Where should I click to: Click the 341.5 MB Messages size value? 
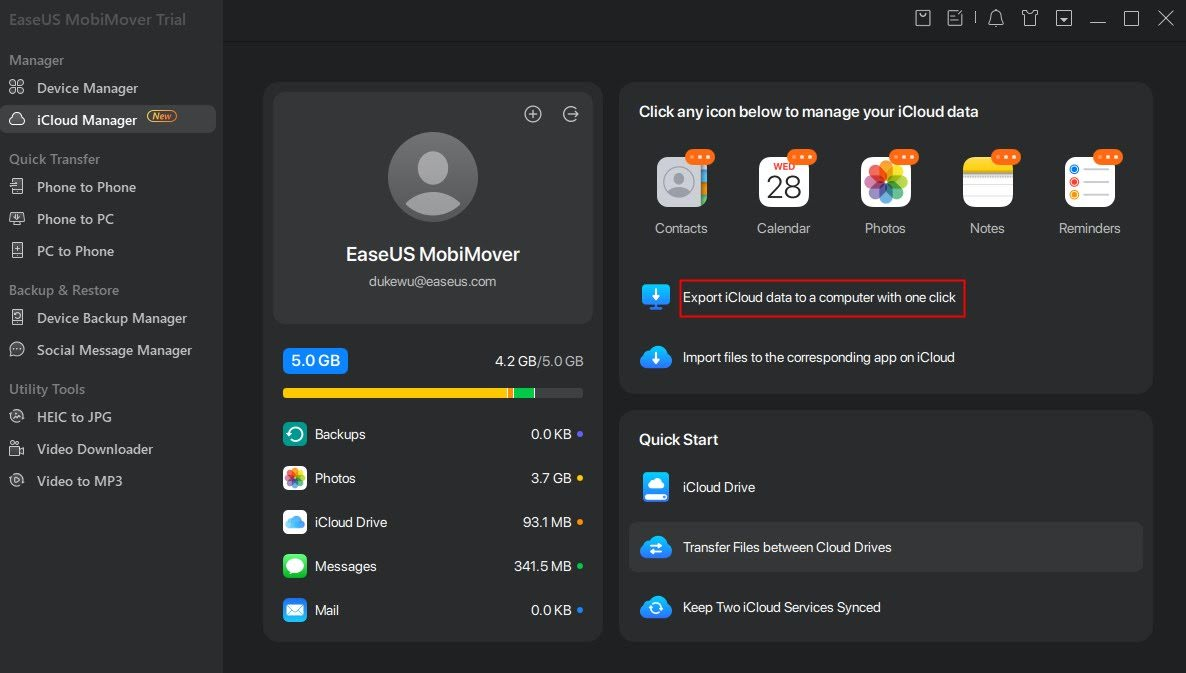542,566
